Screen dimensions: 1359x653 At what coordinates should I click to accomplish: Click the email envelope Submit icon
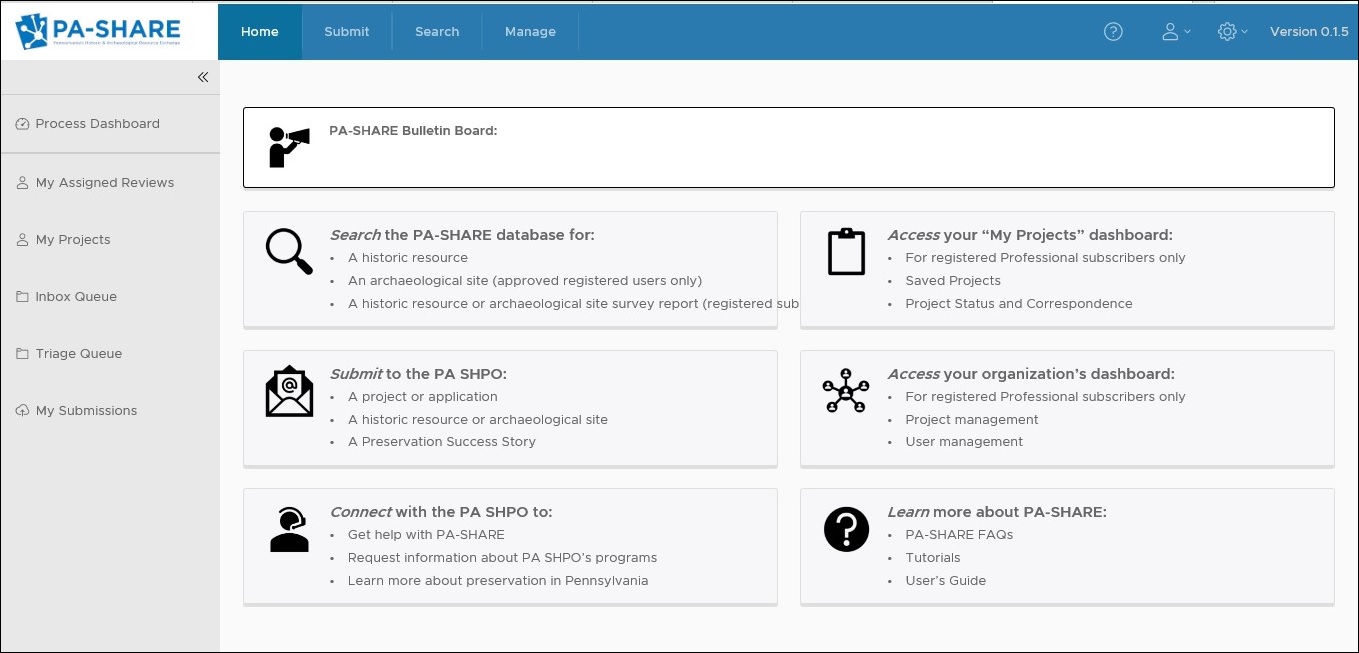(289, 391)
